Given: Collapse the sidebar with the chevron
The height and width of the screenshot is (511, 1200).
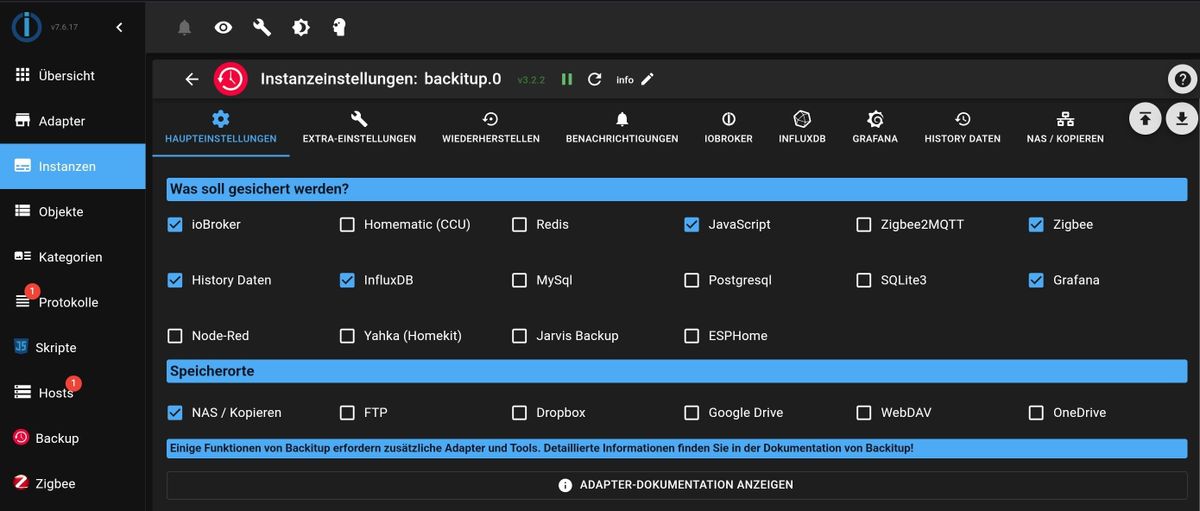Looking at the screenshot, I should coord(120,27).
